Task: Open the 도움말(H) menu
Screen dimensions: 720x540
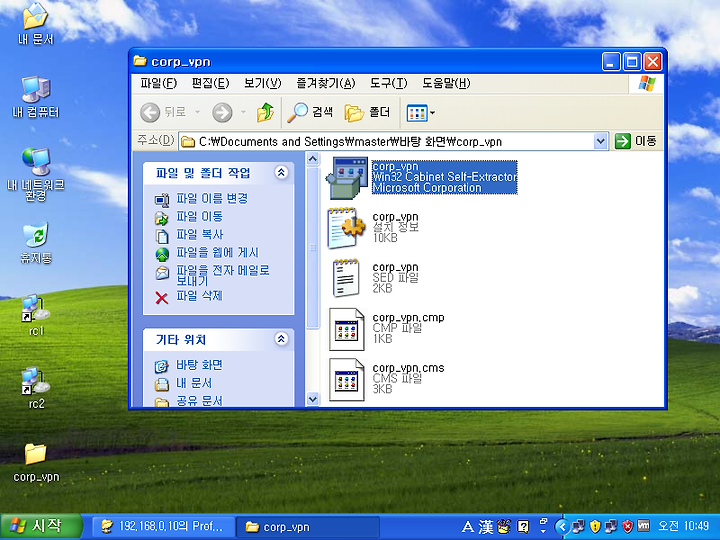Action: (x=446, y=83)
